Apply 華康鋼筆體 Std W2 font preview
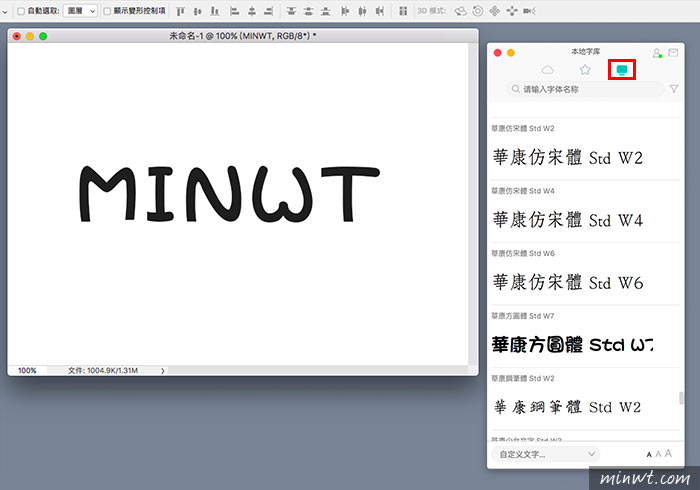 (x=567, y=407)
